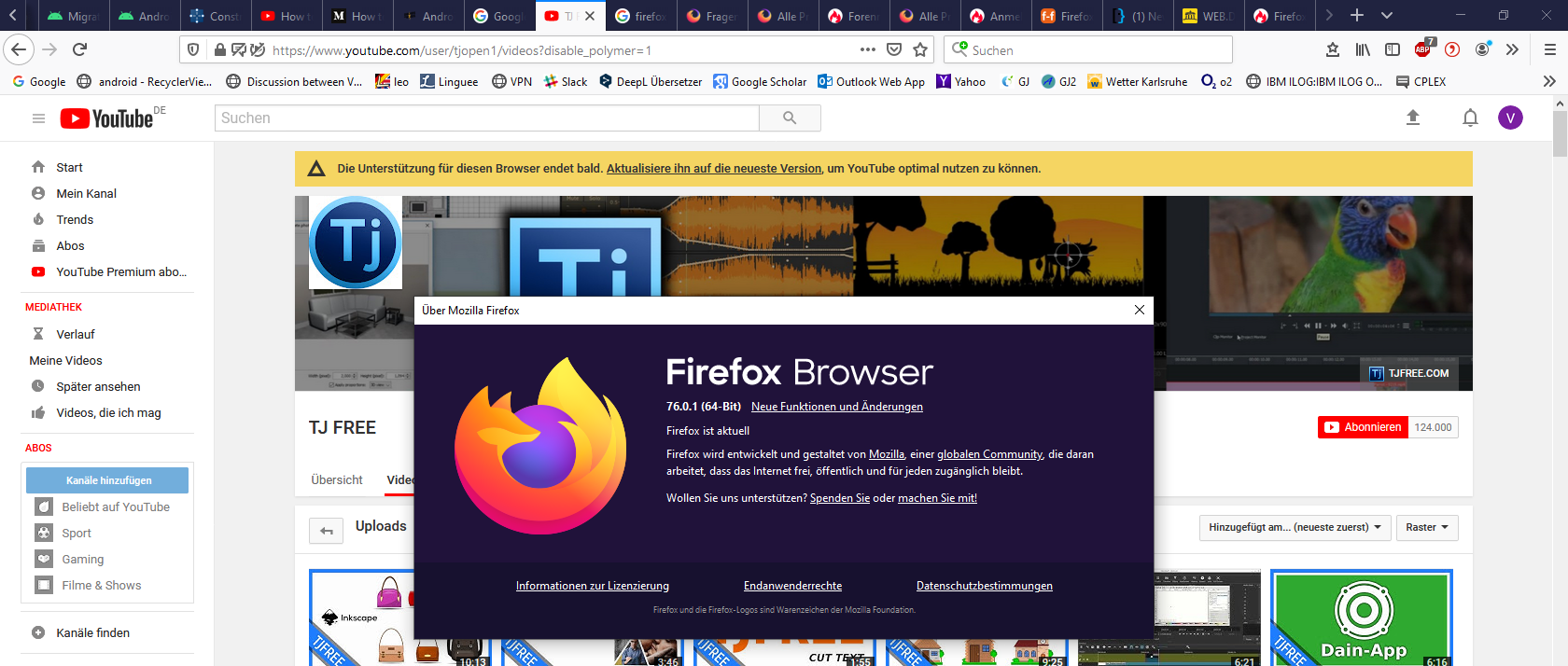1568x666 pixels.
Task: Go to the YouTube home logo
Action: tap(107, 118)
